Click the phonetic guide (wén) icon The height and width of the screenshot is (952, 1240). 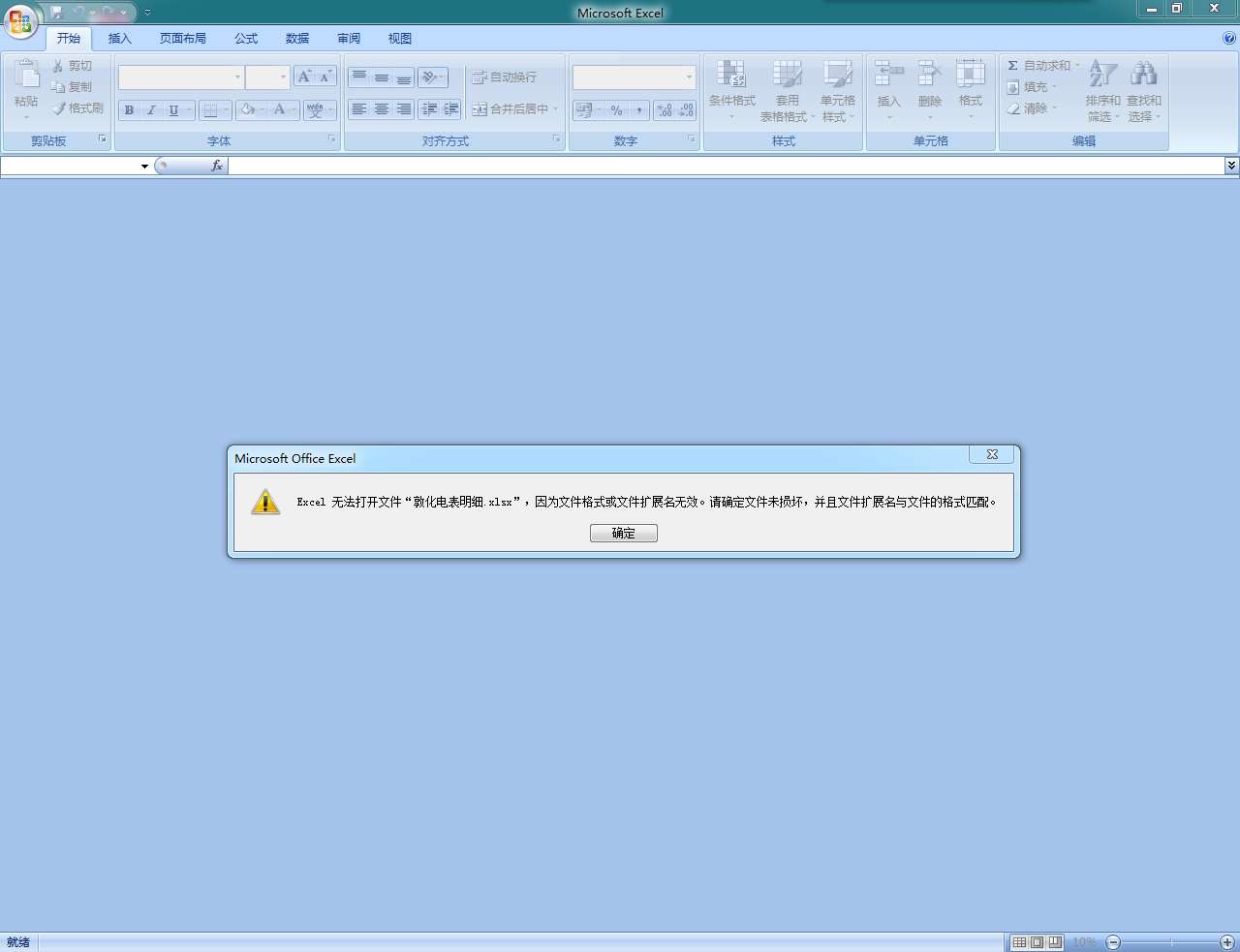316,110
